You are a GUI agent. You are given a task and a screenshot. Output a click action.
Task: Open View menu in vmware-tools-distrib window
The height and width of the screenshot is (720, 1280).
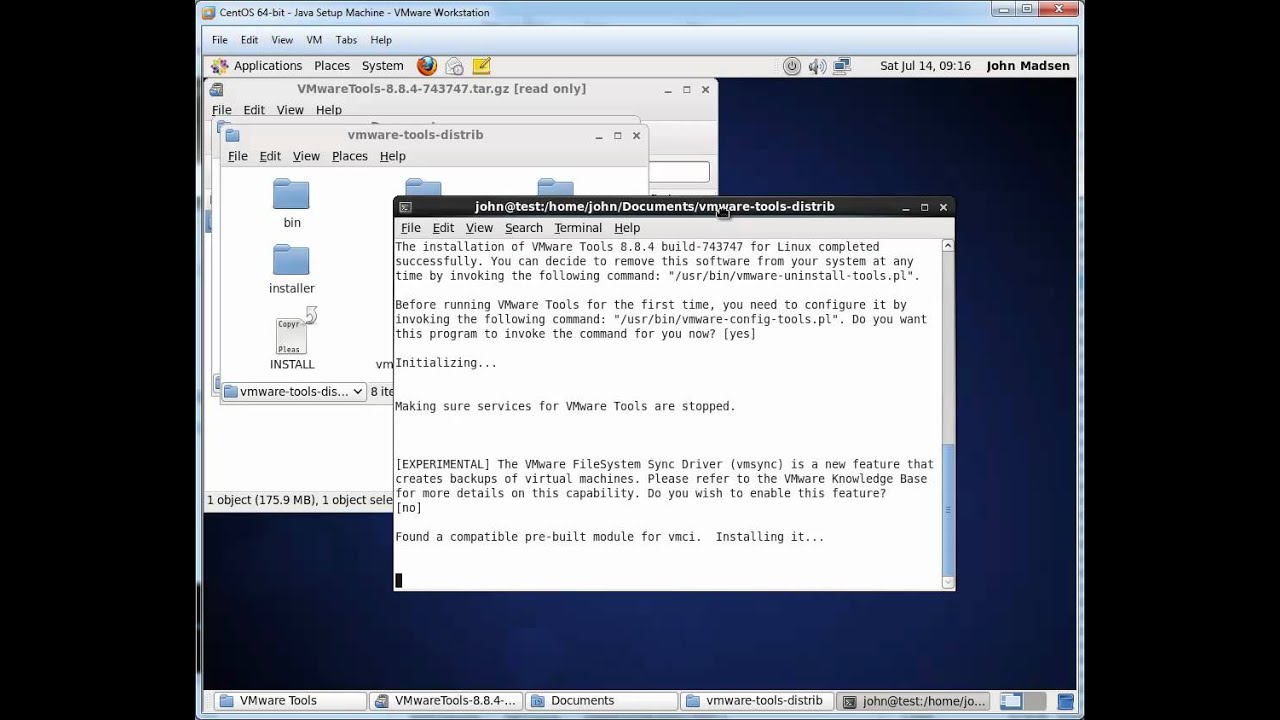pos(306,156)
